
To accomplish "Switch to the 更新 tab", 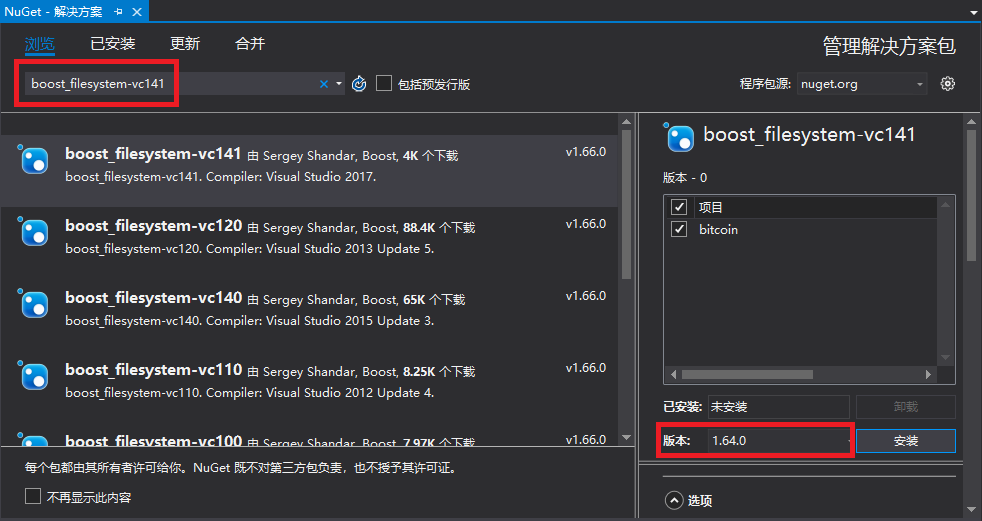I will (185, 43).
